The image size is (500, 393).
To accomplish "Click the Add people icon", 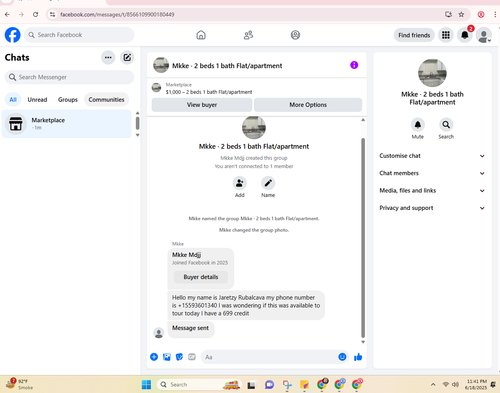I will click(x=240, y=183).
